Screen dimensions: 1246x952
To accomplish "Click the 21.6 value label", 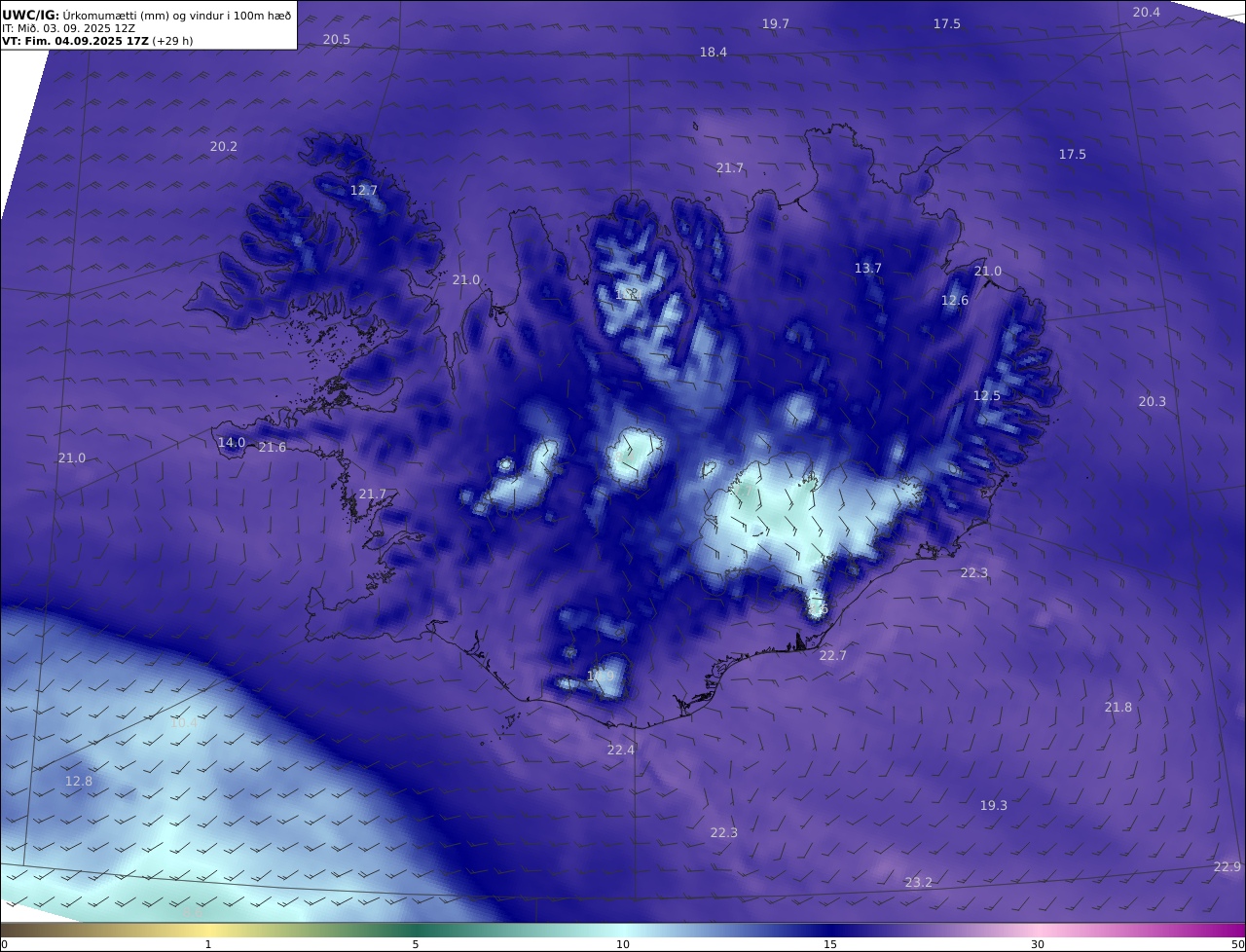I will (272, 447).
